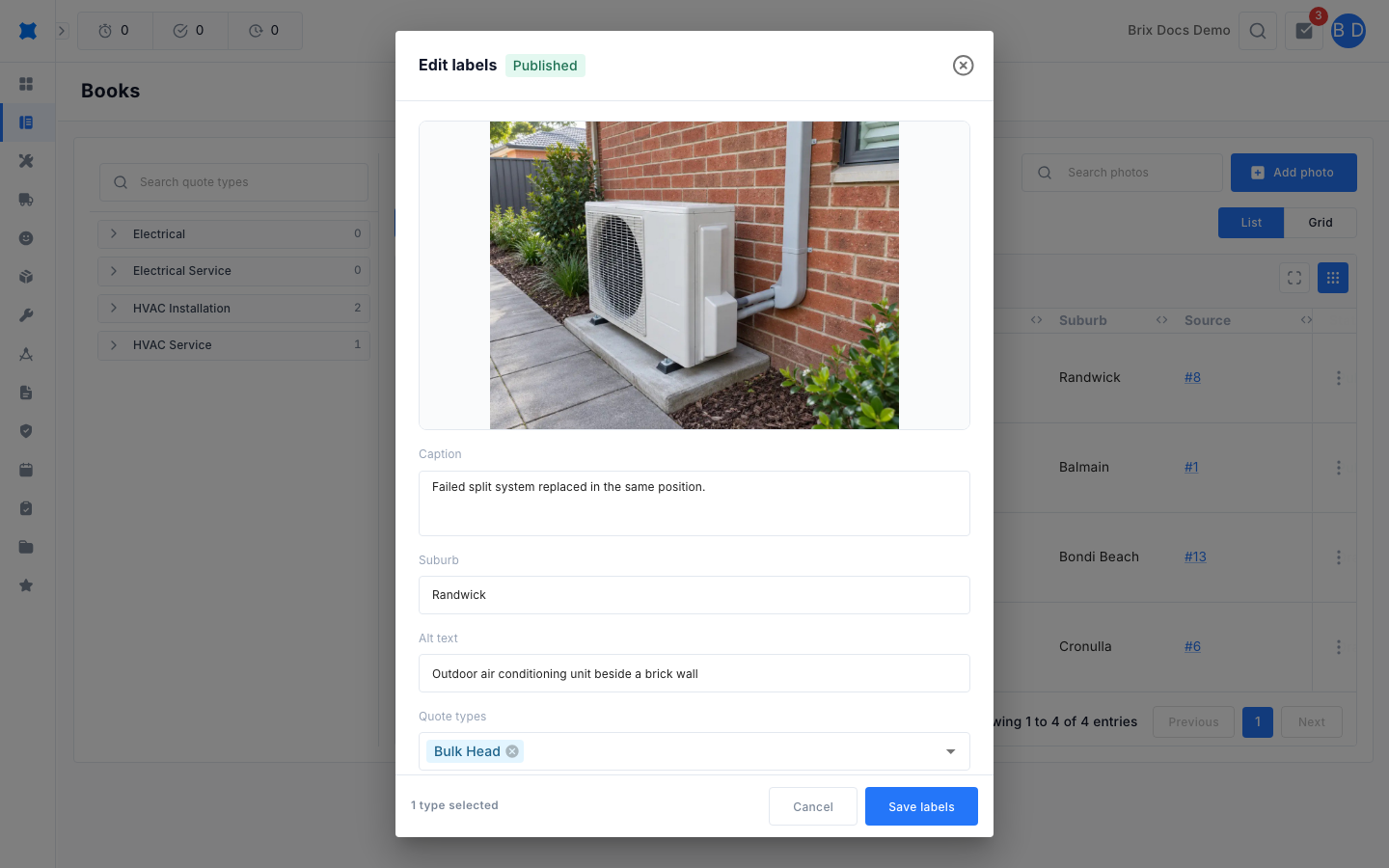Viewport: 1389px width, 868px height.
Task: Click the star icon in the sidebar
Action: [26, 585]
